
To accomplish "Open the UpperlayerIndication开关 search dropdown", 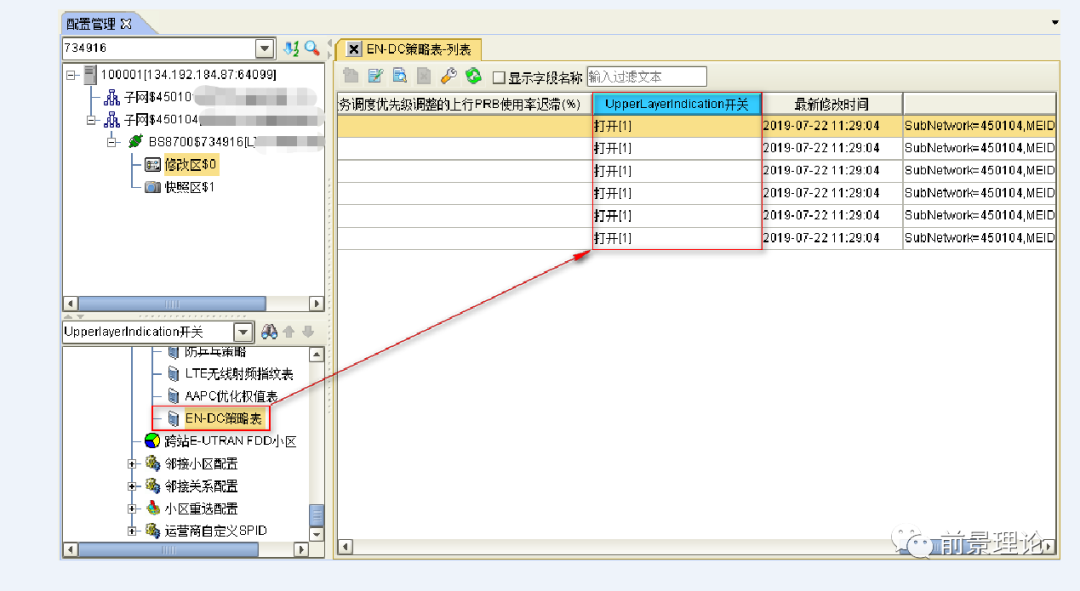I will [243, 332].
